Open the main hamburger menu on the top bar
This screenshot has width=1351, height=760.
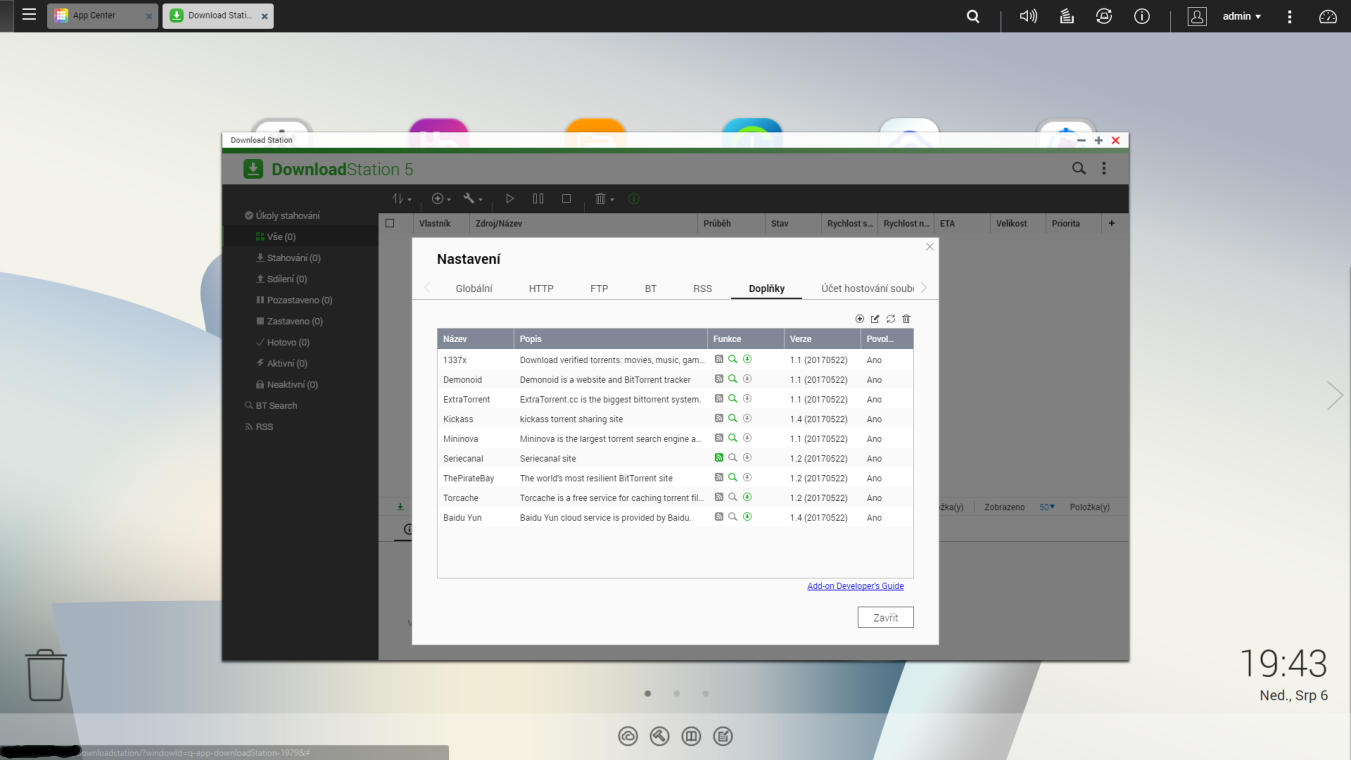(x=29, y=16)
